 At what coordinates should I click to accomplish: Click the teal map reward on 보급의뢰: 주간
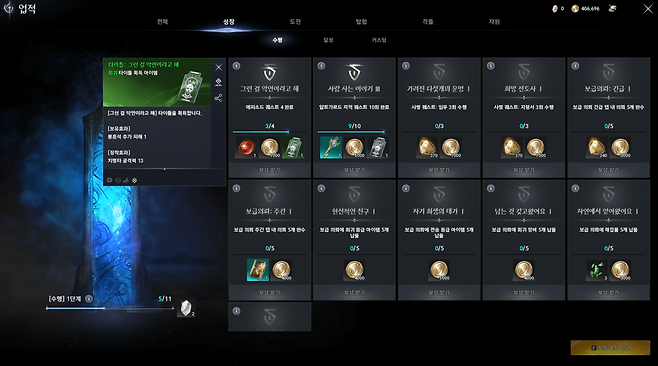(x=258, y=270)
